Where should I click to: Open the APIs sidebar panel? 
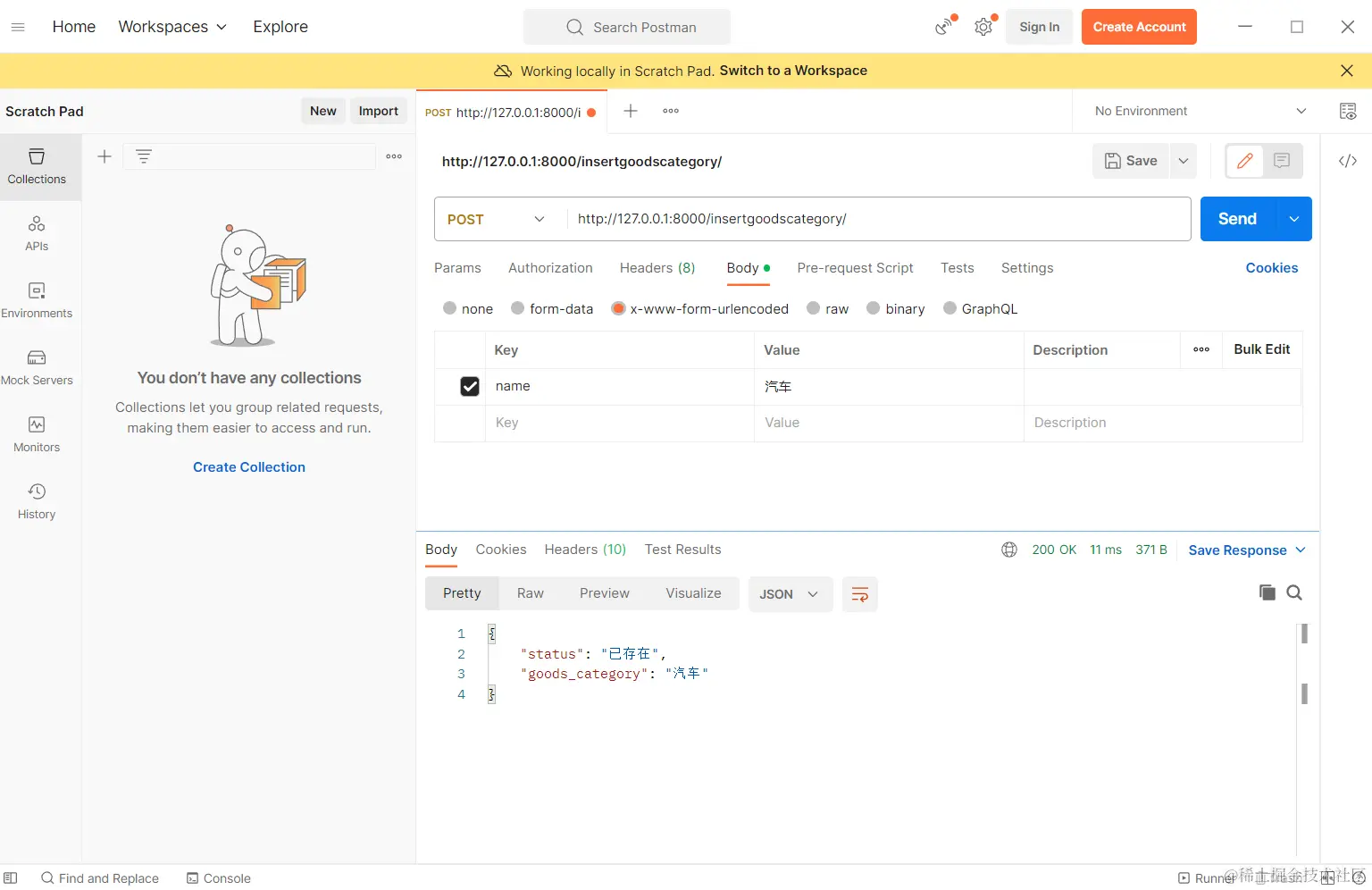[x=37, y=233]
